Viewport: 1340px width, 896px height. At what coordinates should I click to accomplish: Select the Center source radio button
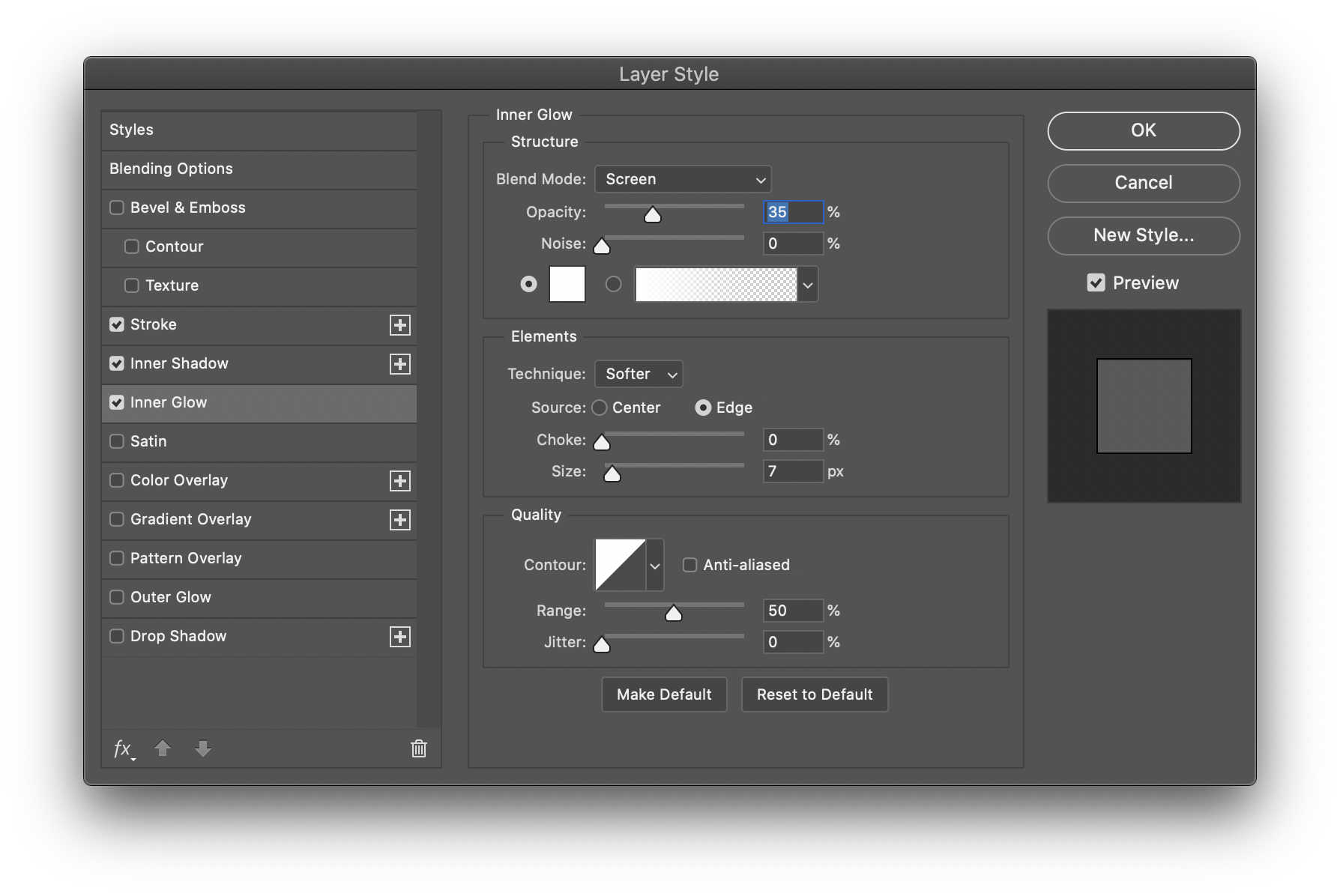(600, 408)
